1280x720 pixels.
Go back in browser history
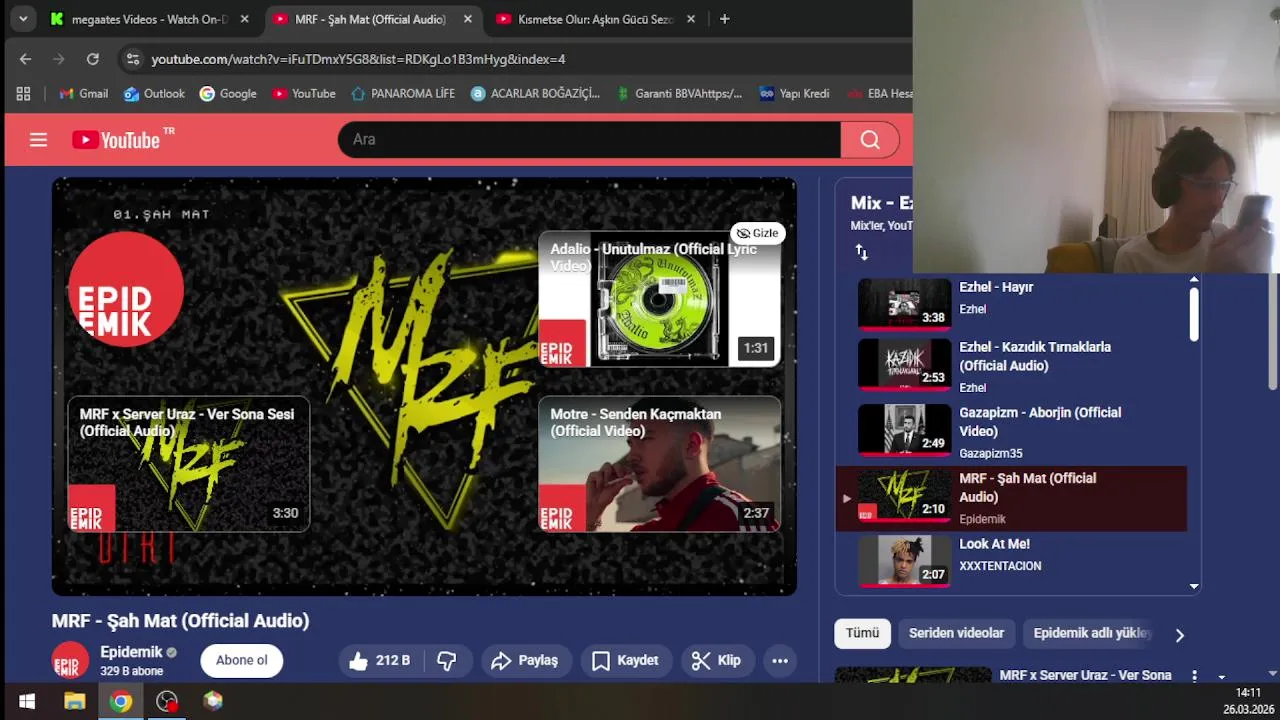point(25,59)
